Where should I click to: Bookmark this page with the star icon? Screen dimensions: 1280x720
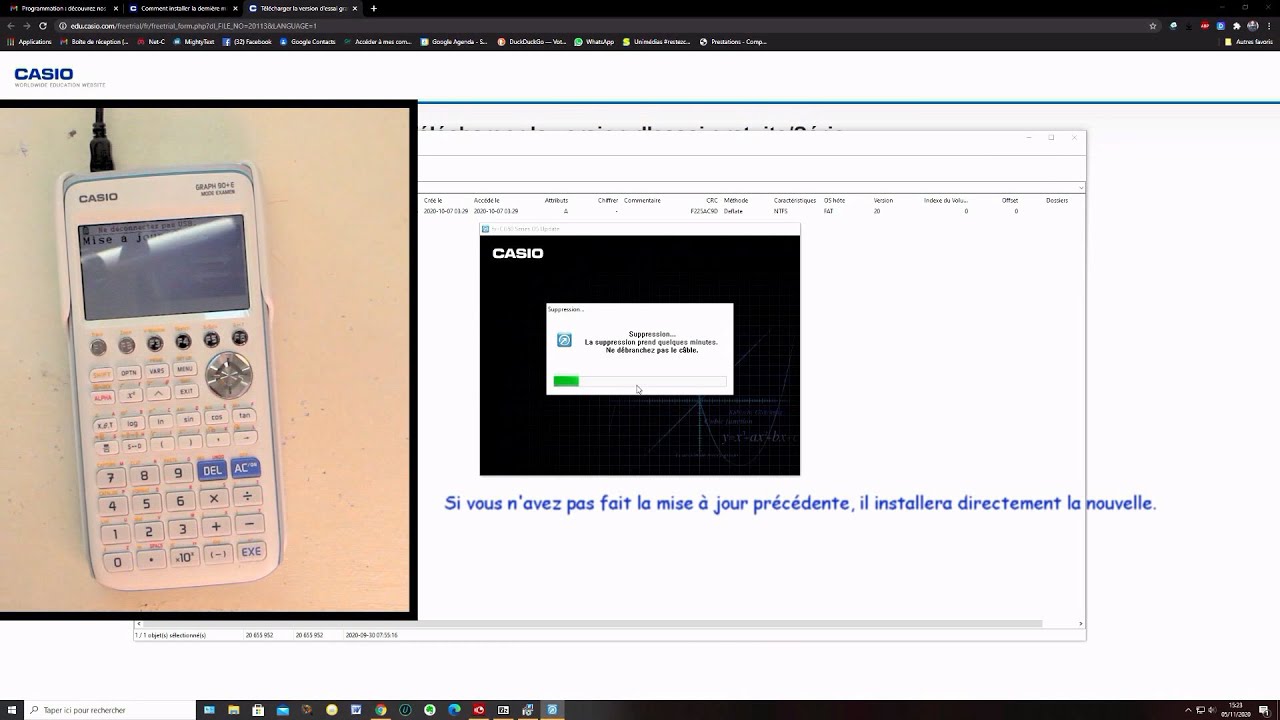point(1153,25)
